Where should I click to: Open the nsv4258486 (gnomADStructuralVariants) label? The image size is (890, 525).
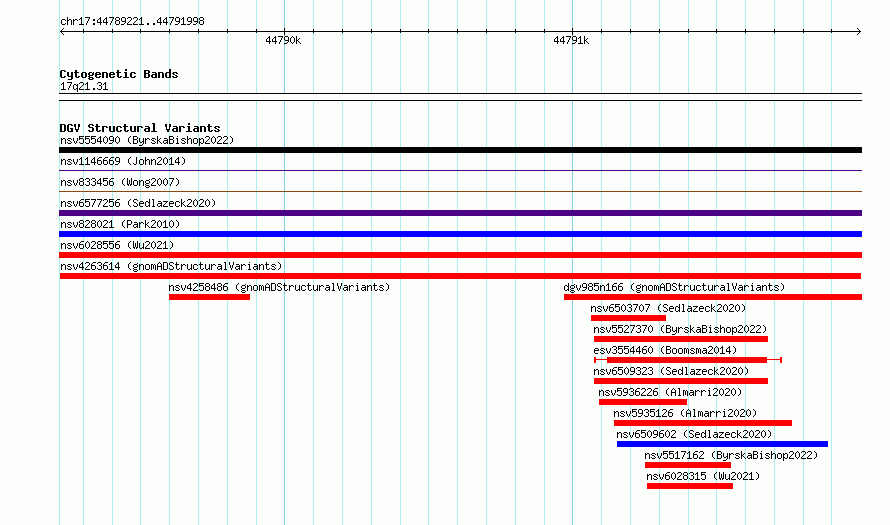click(279, 287)
